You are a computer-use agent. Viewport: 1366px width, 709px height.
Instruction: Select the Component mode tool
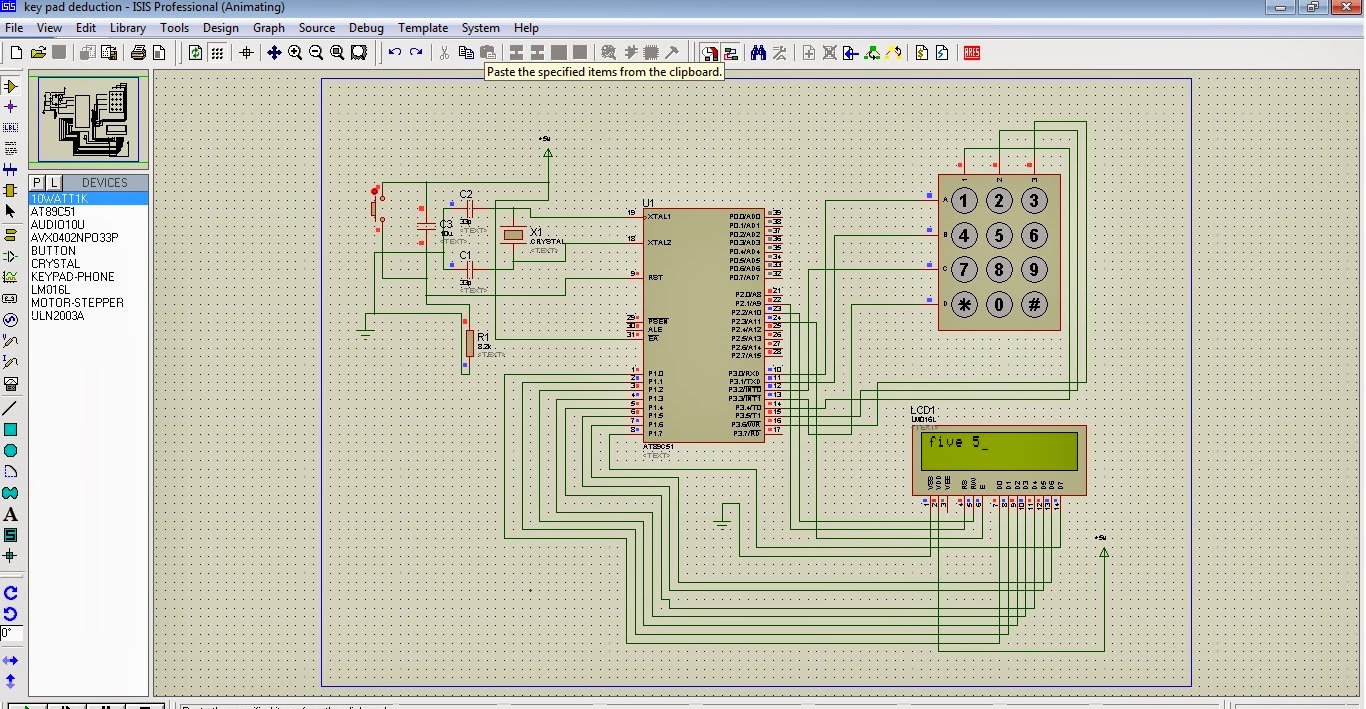click(11, 85)
